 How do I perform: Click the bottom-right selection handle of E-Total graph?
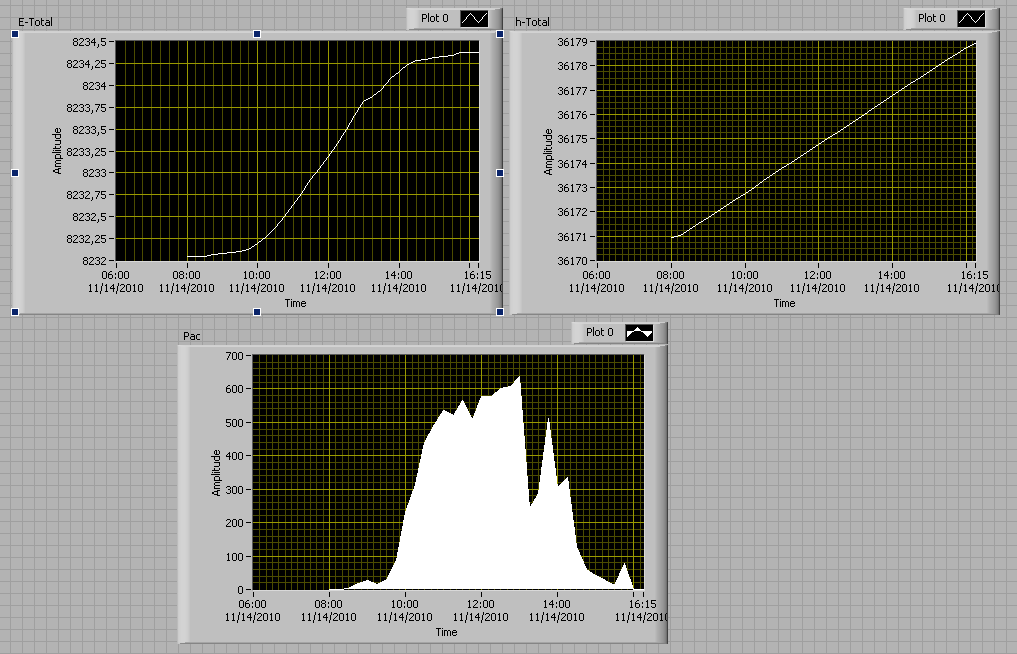click(x=500, y=312)
